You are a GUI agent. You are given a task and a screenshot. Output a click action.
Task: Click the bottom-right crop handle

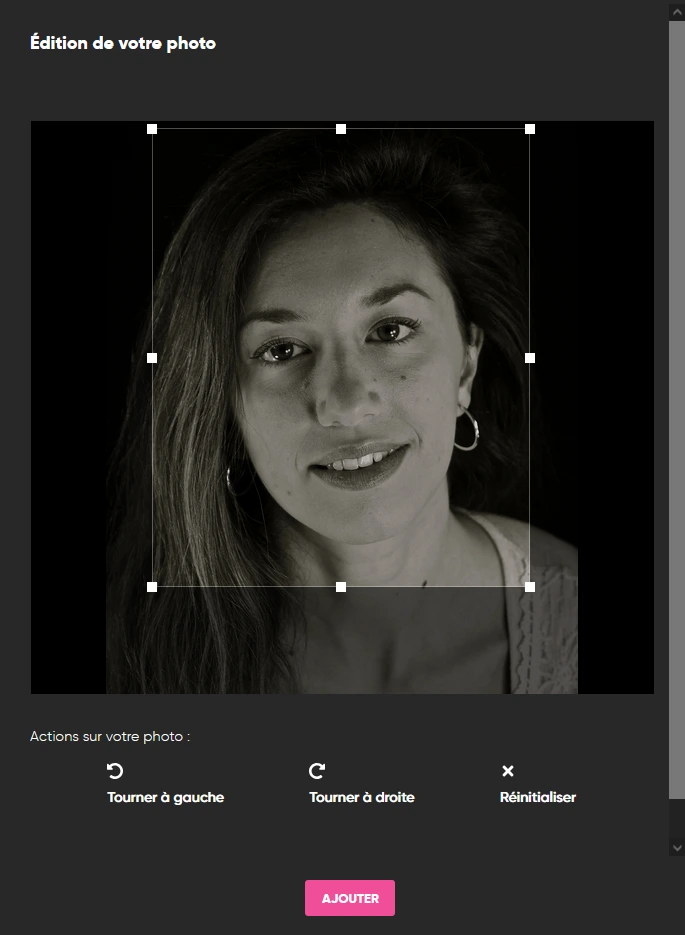(530, 587)
